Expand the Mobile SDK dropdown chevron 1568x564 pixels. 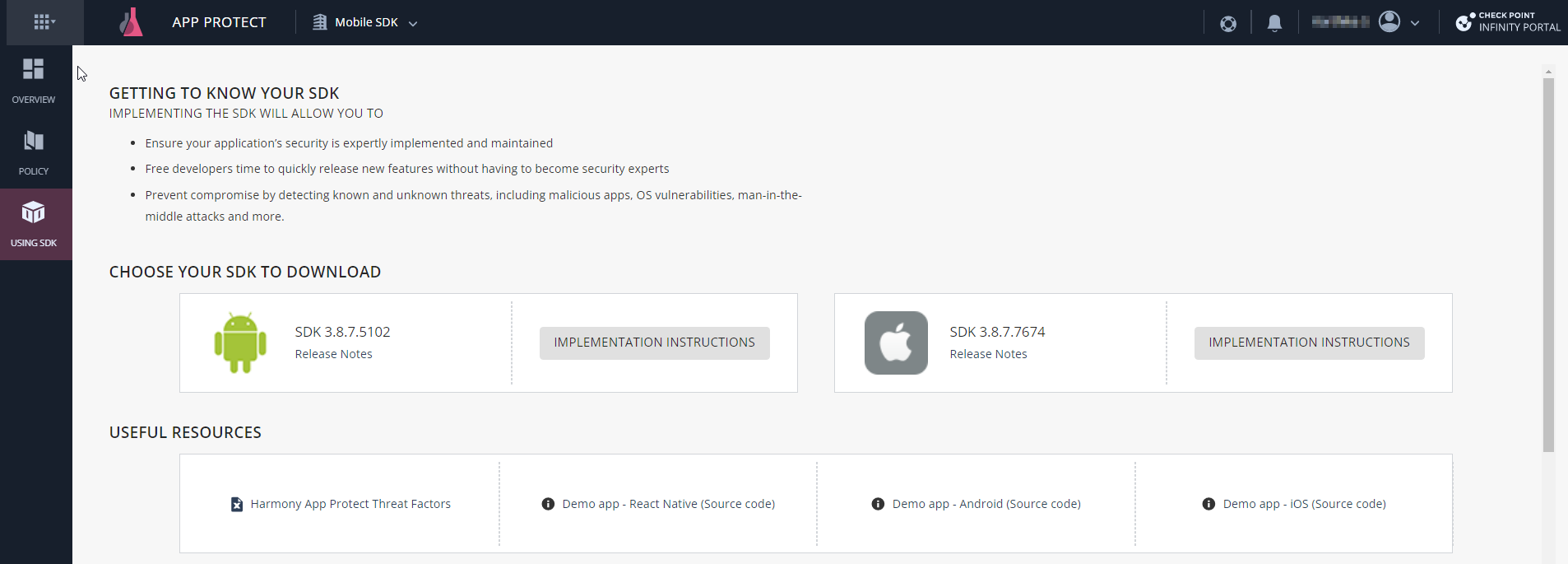[x=413, y=23]
